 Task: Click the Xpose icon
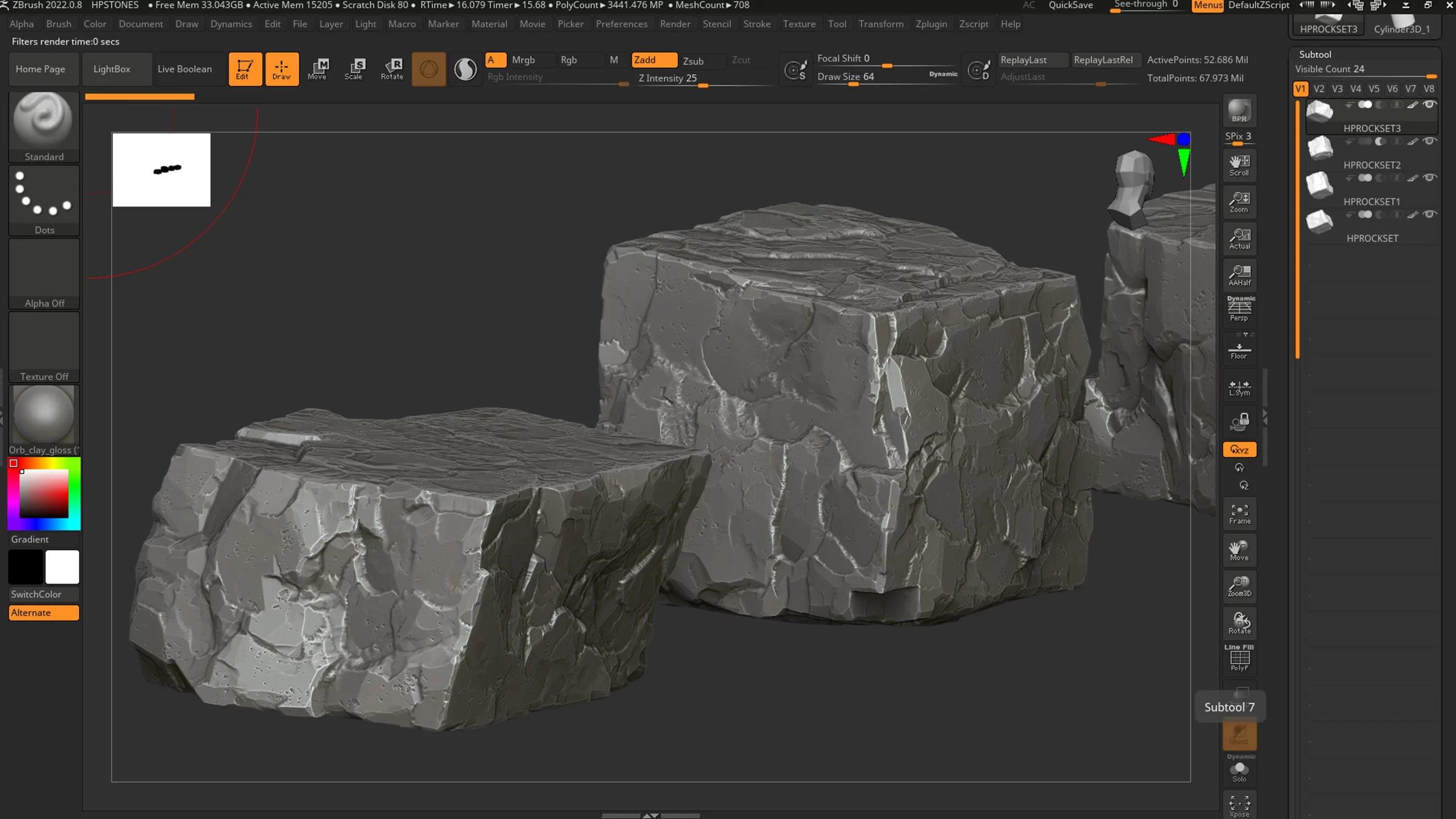tap(1239, 806)
